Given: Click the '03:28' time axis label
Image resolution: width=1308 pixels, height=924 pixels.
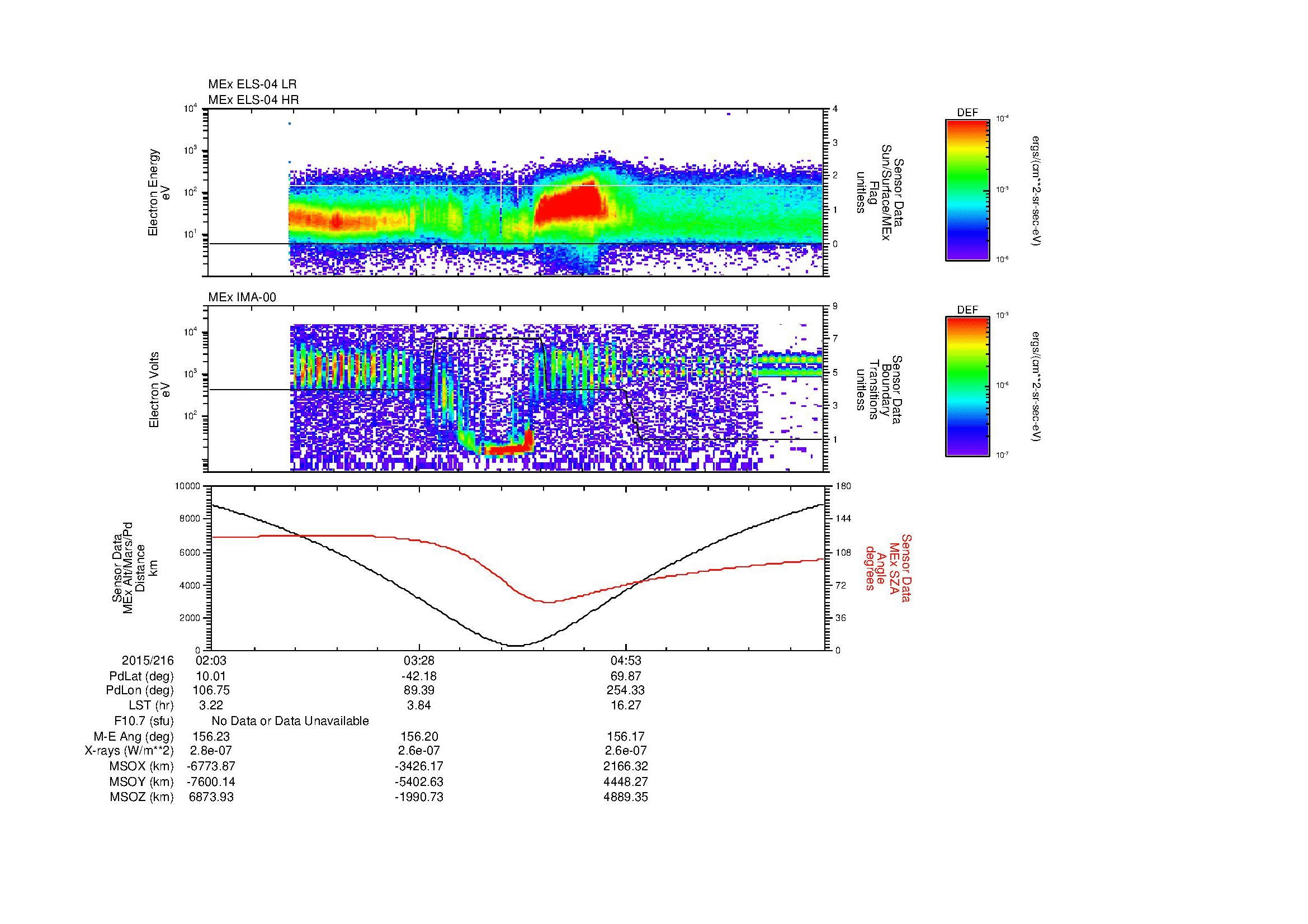Looking at the screenshot, I should pyautogui.click(x=419, y=660).
